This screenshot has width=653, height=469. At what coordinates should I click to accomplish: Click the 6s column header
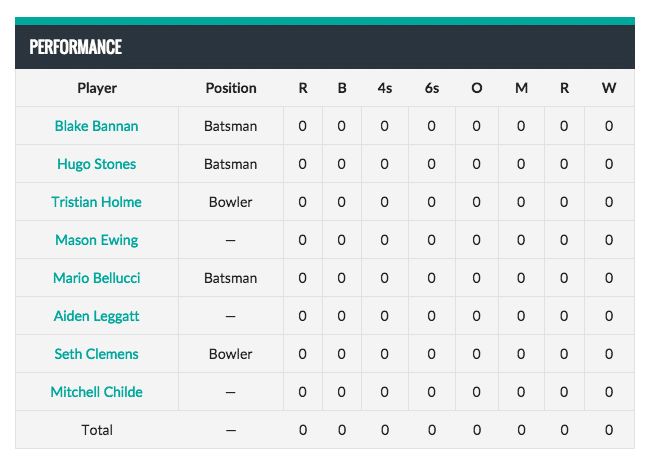(x=432, y=88)
